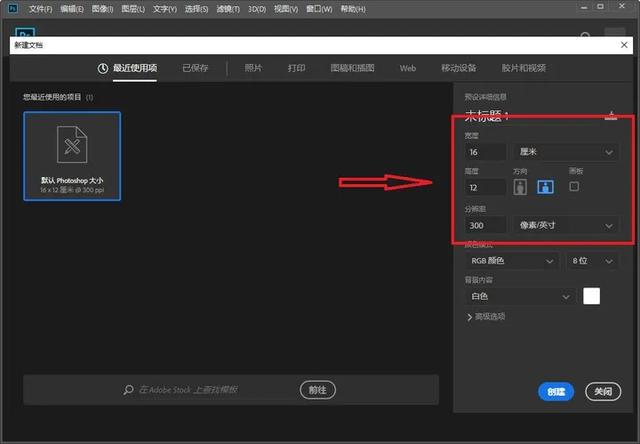This screenshot has height=444, width=640.
Task: Close the 新建文档 dialog with X
Action: click(624, 45)
